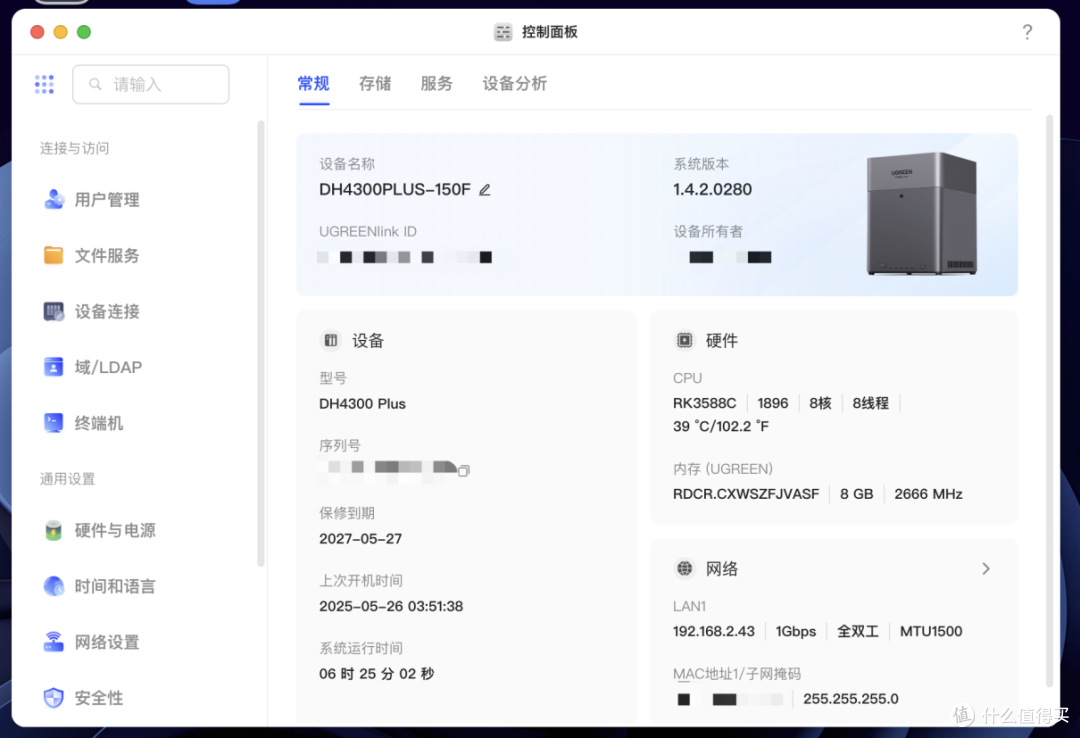Switch to the 存储 tab

pos(375,83)
